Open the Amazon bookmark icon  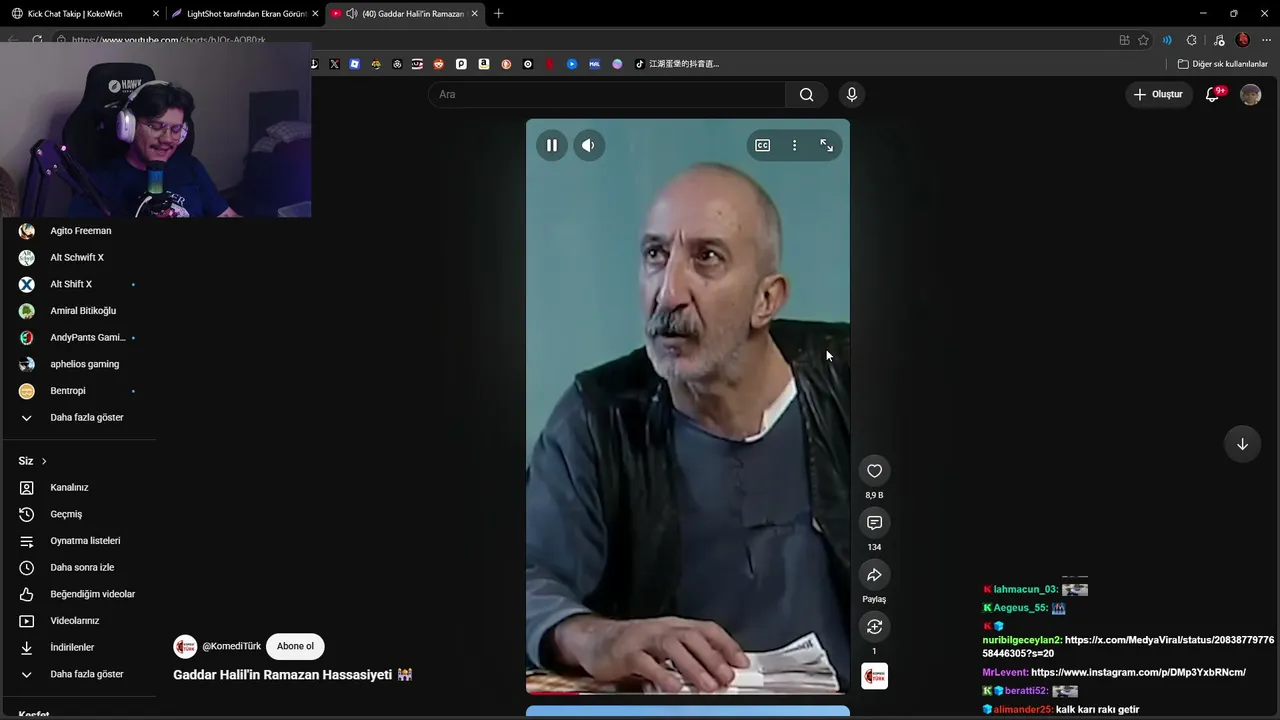[483, 64]
